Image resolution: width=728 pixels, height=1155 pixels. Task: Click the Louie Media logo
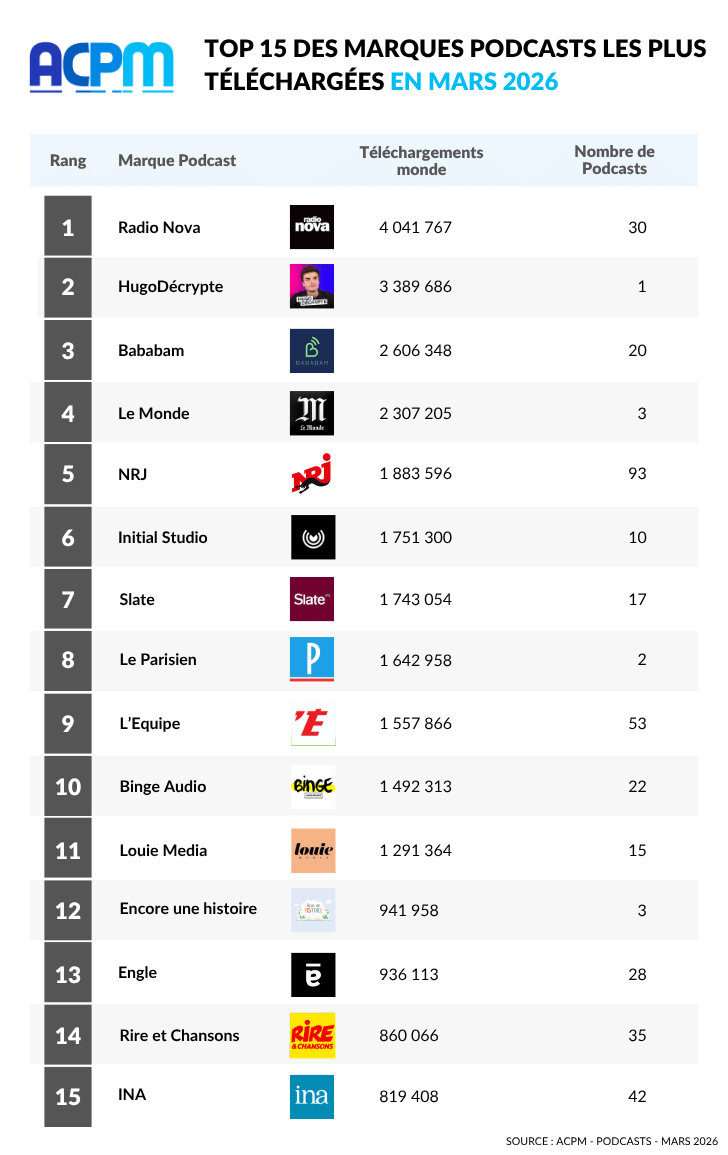coord(312,850)
